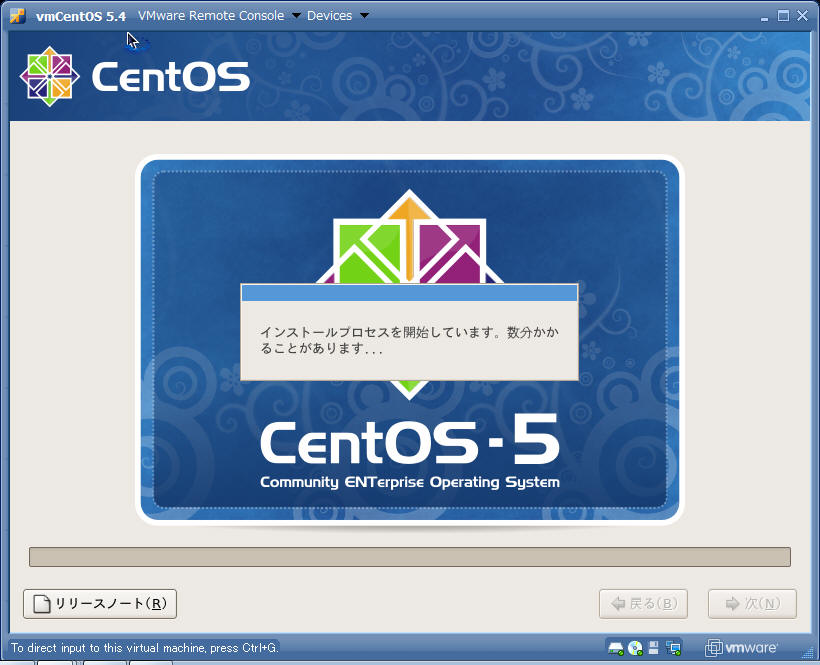This screenshot has width=820, height=665.
Task: Click the document icon on release notes button
Action: tap(41, 604)
